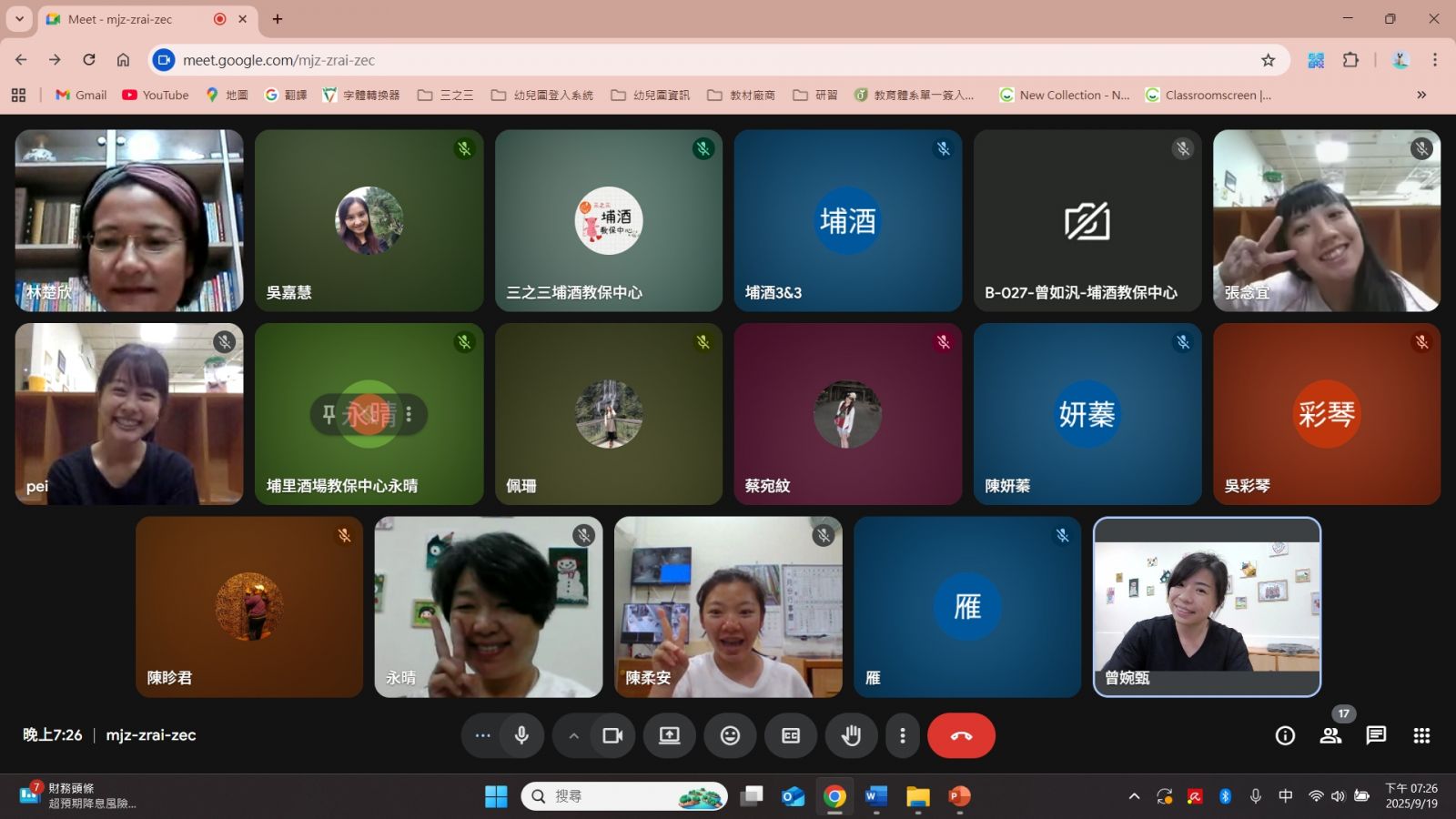
Task: Click the 曾婉甄 video tile
Action: pyautogui.click(x=1207, y=607)
